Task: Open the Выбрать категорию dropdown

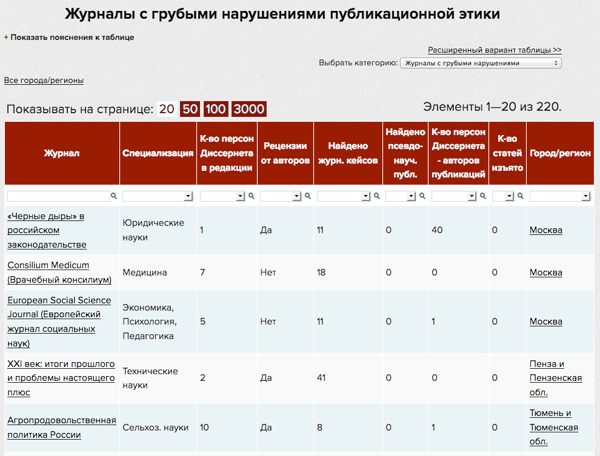Action: point(480,63)
